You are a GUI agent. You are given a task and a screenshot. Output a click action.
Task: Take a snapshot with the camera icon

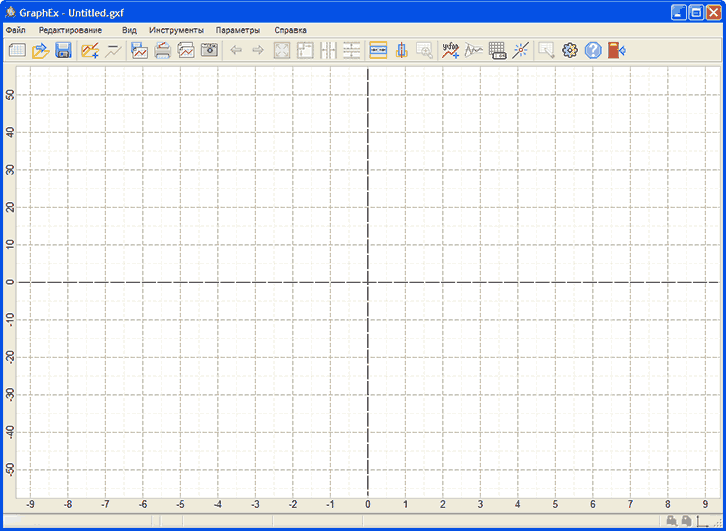(209, 50)
